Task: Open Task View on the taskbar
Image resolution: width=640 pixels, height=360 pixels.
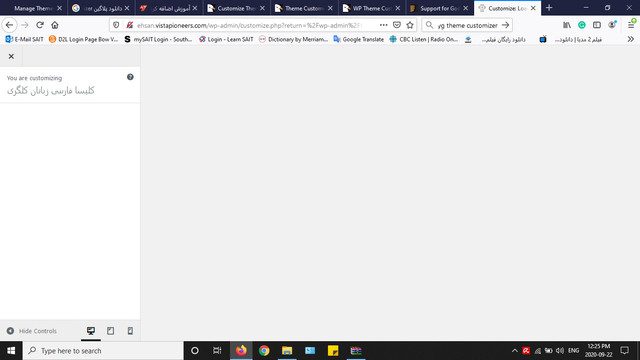Action: tap(217, 351)
